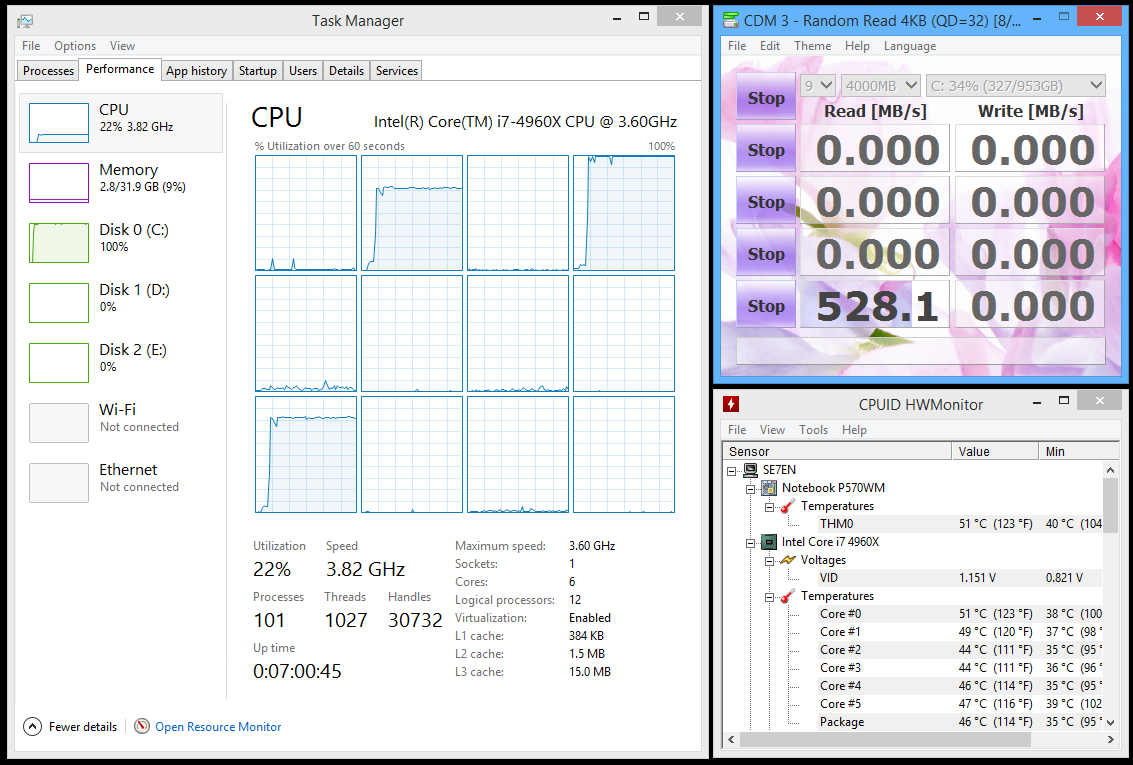Open the Task Manager View menu

[x=122, y=46]
